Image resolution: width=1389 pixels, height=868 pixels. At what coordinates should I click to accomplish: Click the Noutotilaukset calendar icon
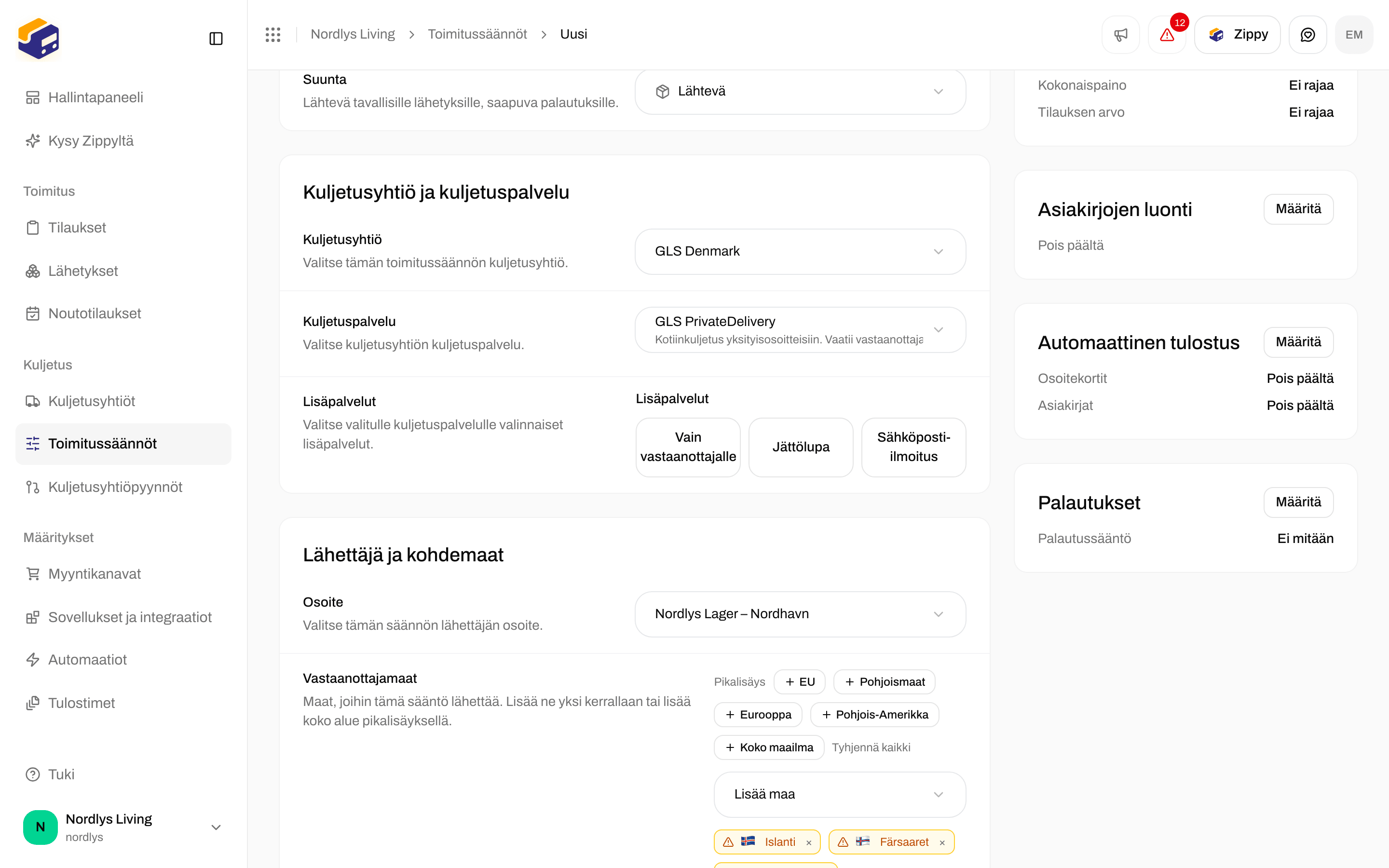pos(33,313)
